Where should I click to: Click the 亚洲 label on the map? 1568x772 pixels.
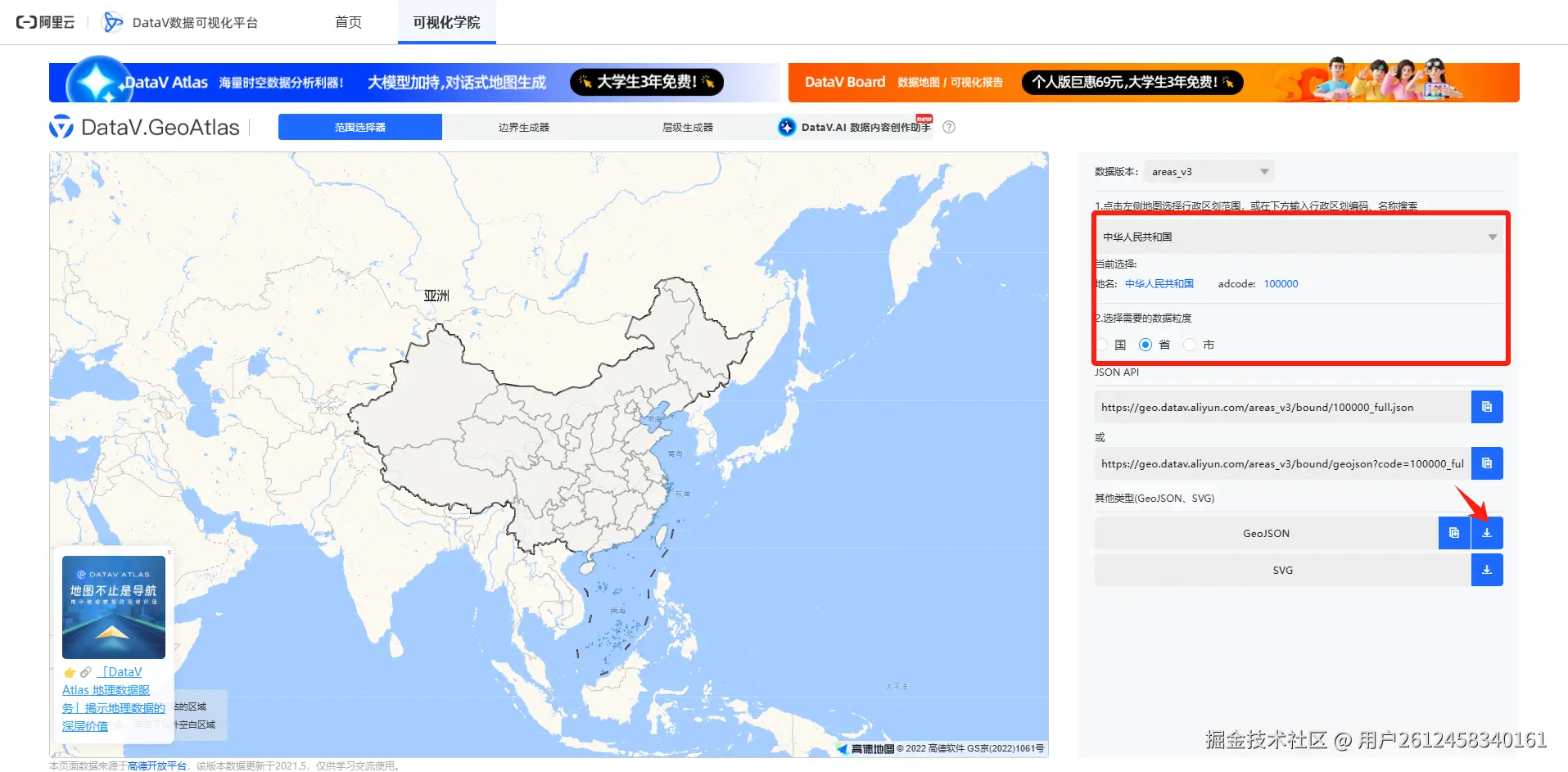pyautogui.click(x=436, y=296)
